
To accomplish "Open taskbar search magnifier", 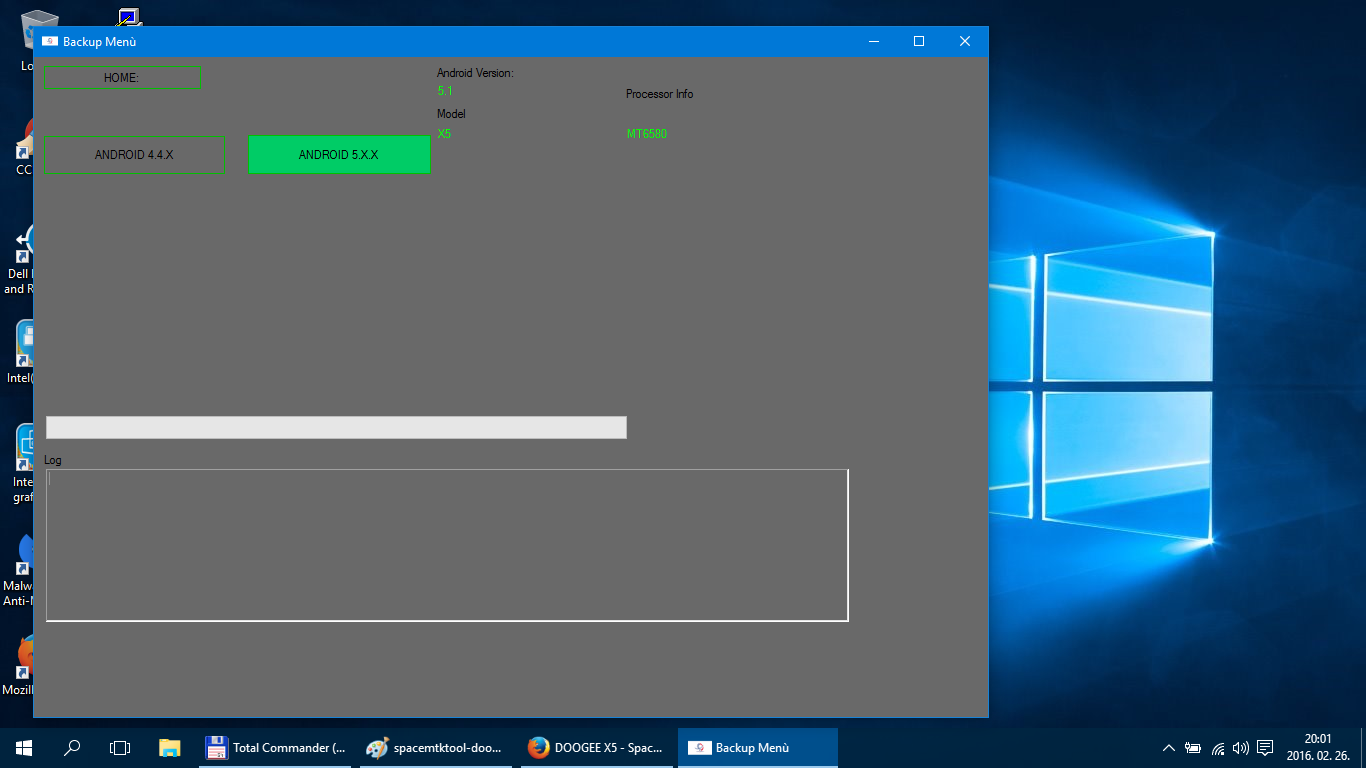I will [72, 747].
